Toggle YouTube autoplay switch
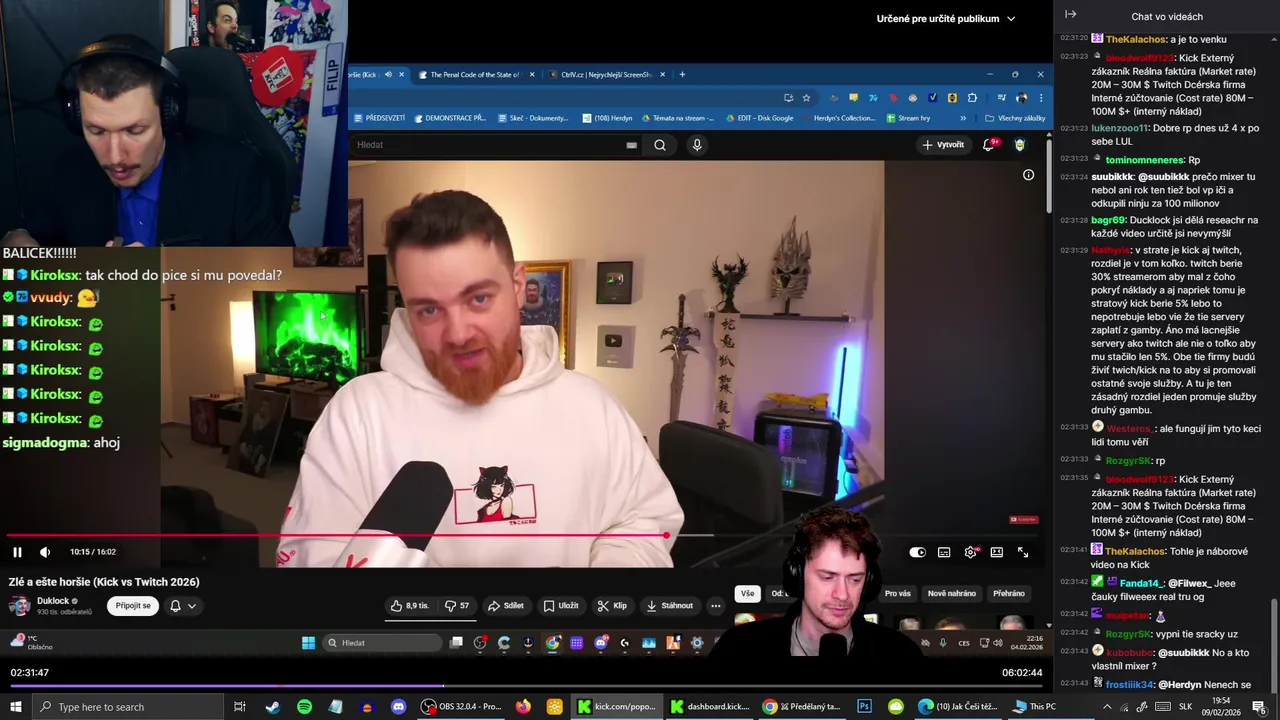Screen dimensions: 1280x720 click(x=917, y=552)
